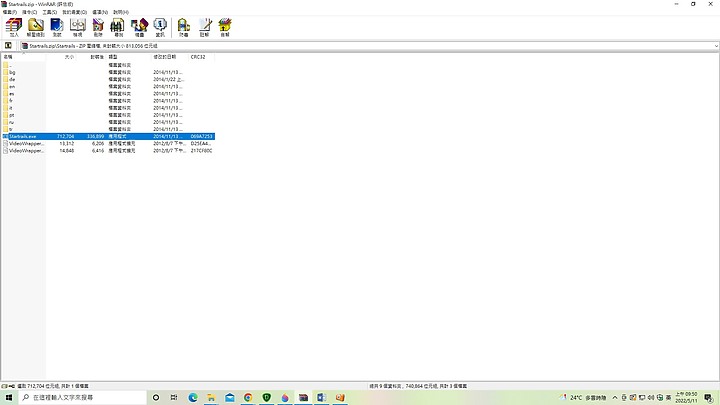Sort by the Type (類型) column header
720x405 pixels.
point(129,57)
